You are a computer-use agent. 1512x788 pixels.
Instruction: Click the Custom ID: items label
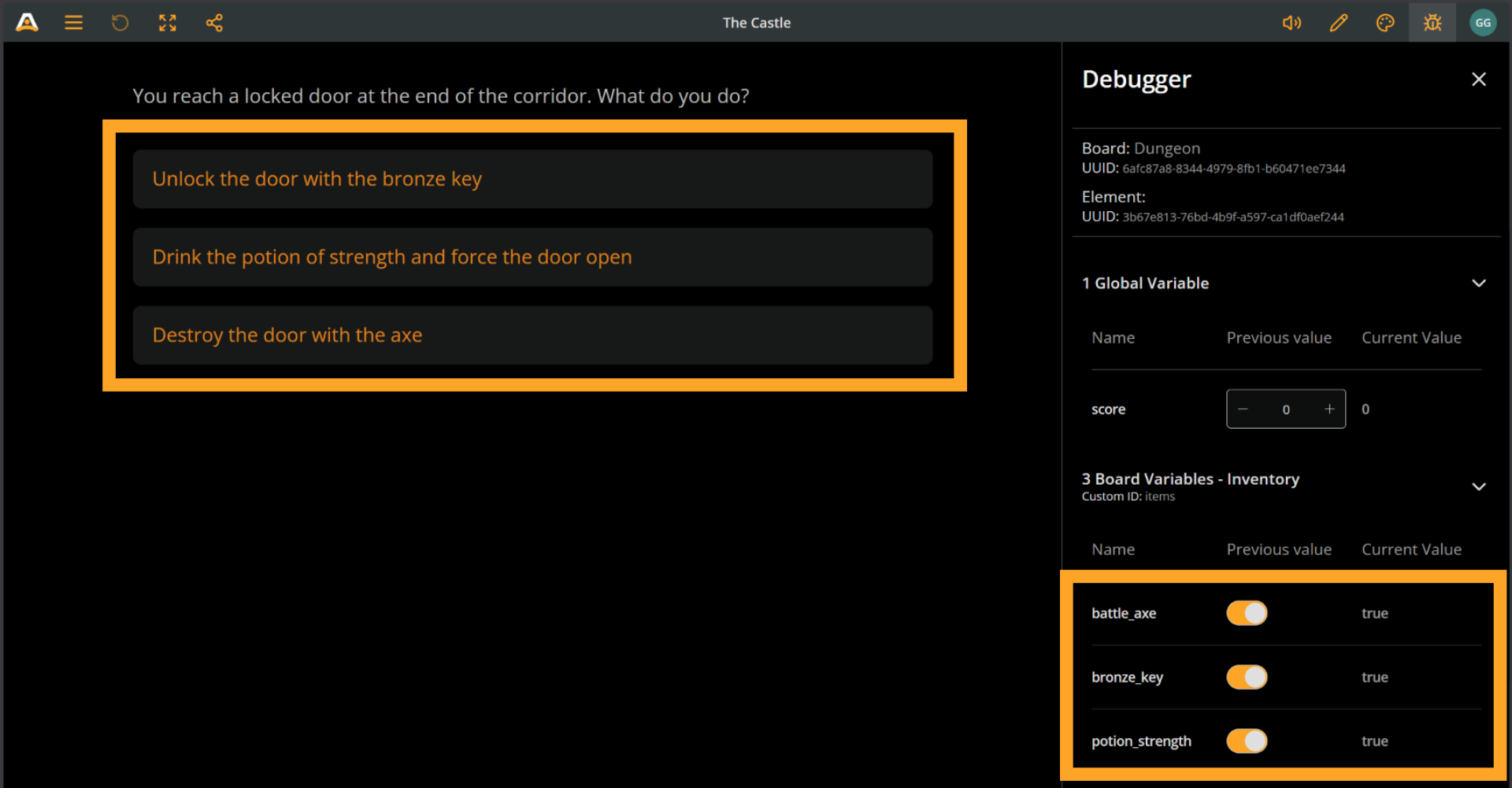point(1128,496)
